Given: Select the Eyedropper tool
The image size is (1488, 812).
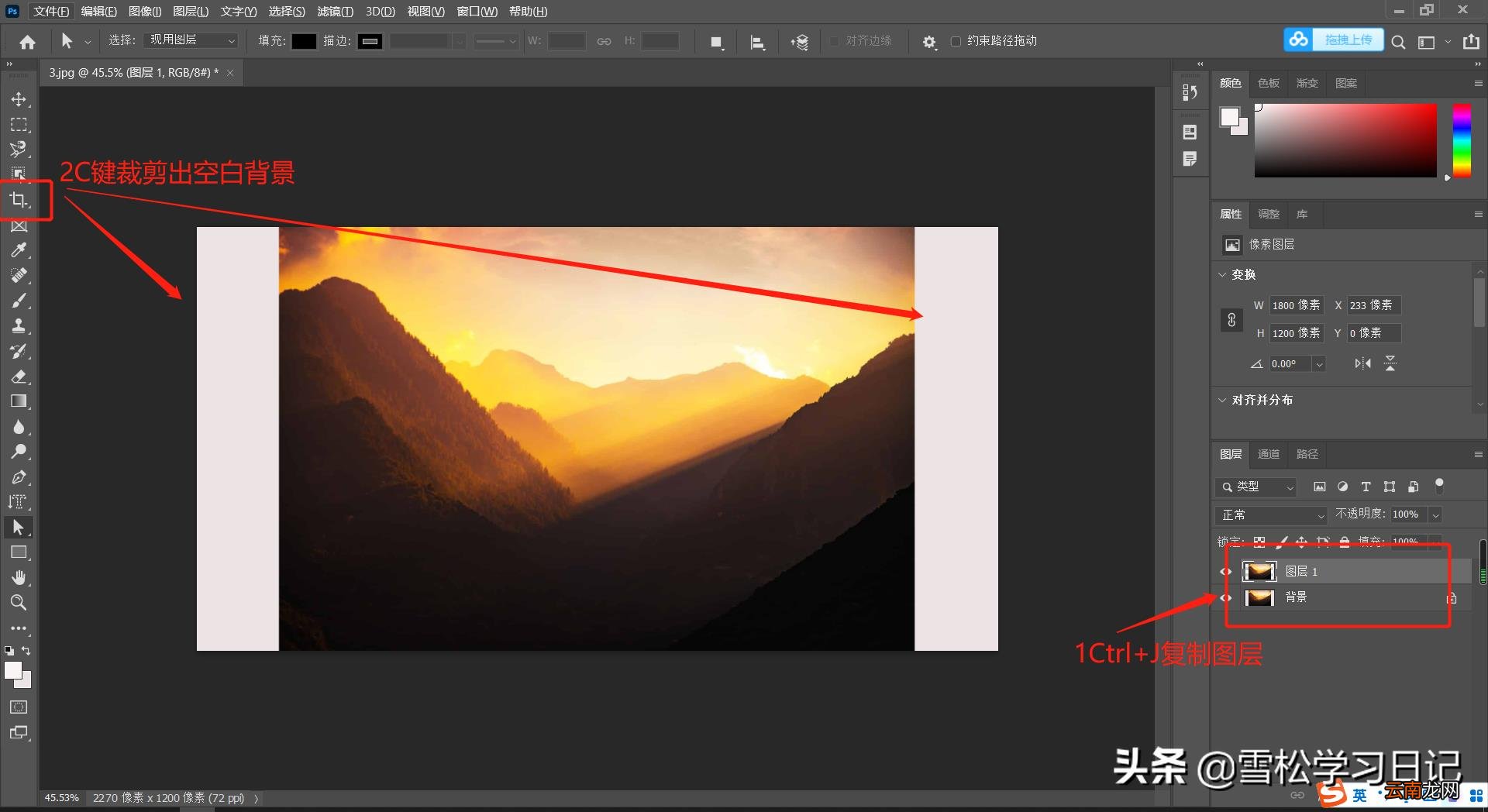Looking at the screenshot, I should pos(19,250).
